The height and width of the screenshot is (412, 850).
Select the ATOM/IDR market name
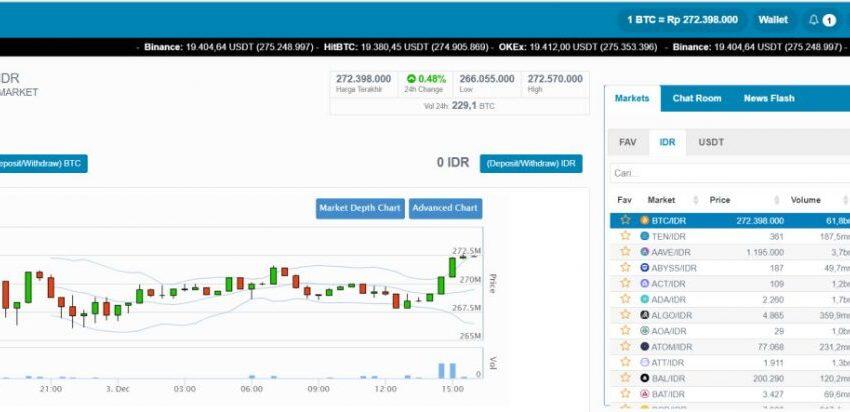(672, 346)
